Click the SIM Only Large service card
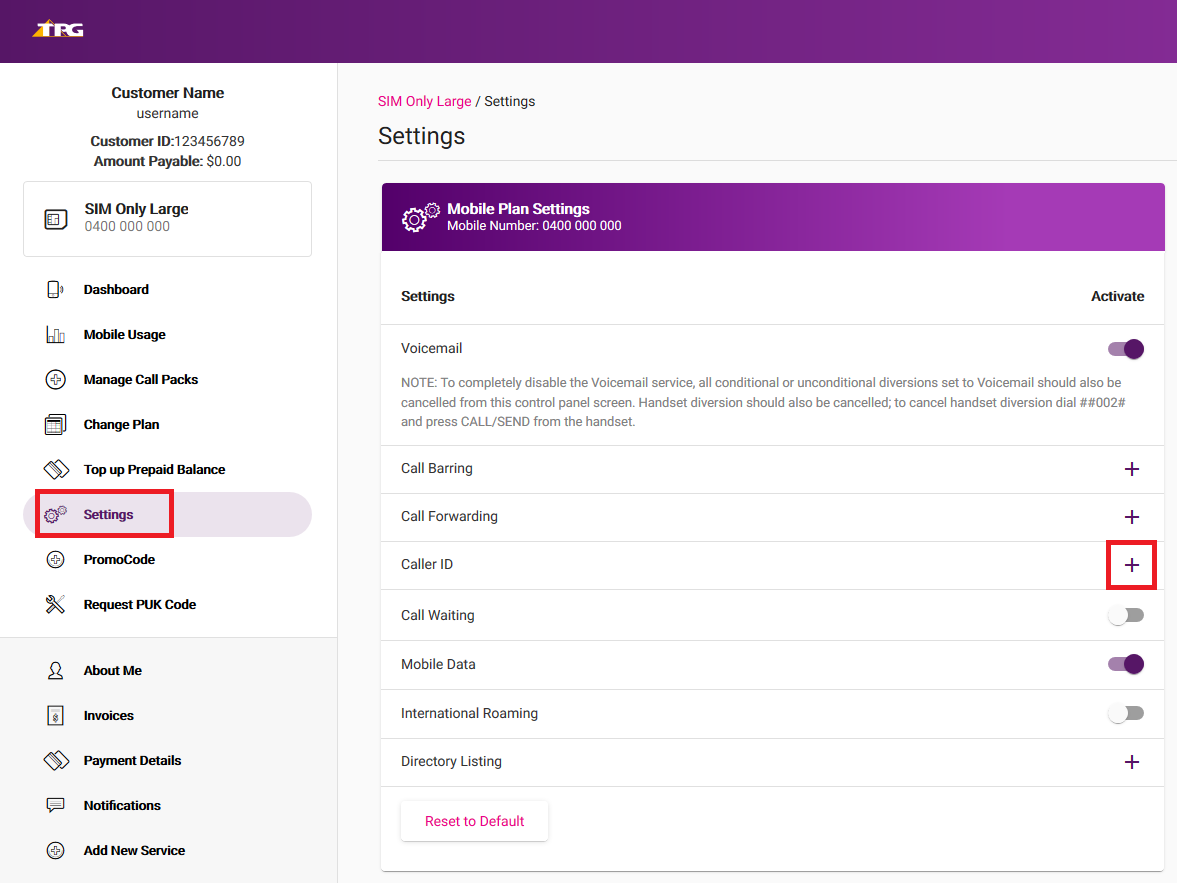This screenshot has height=883, width=1177. (x=167, y=217)
